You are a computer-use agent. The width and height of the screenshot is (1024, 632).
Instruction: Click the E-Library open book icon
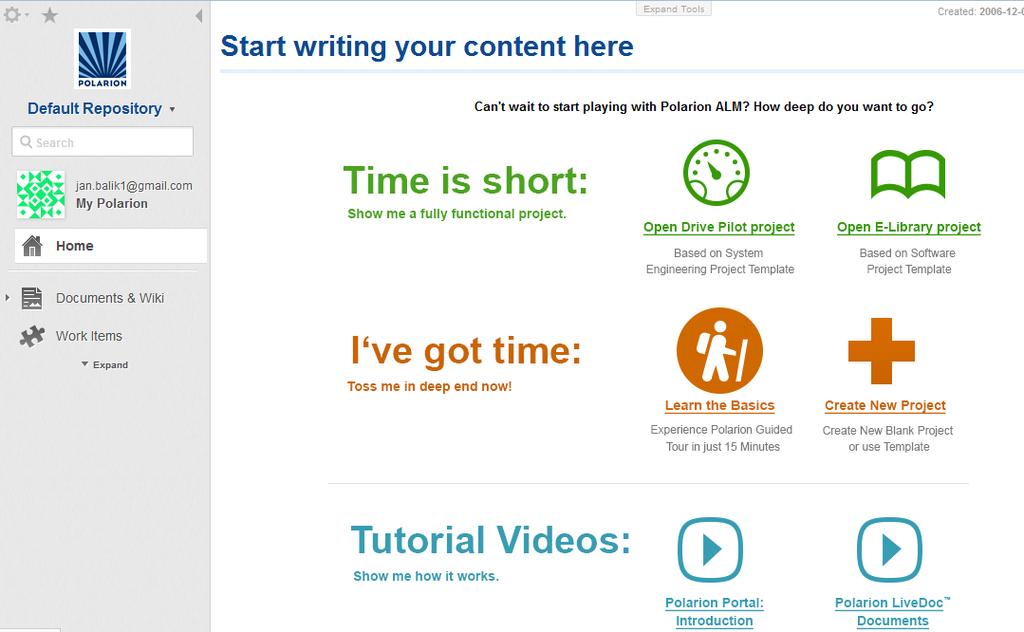[x=908, y=174]
